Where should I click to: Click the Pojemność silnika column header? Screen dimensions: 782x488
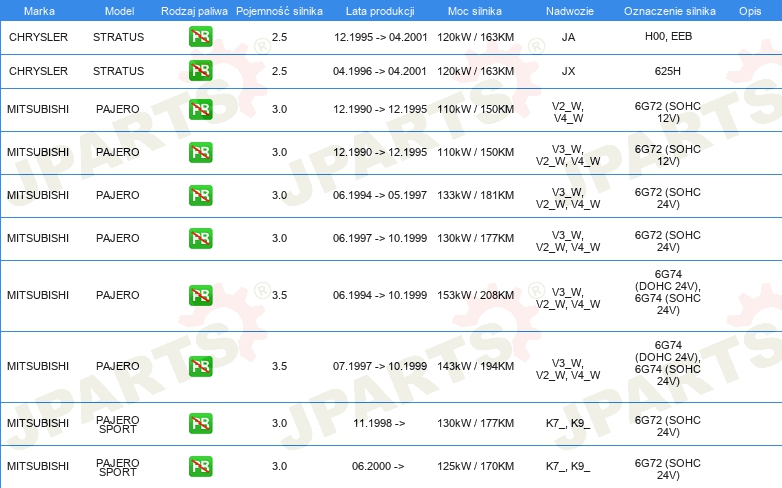tap(279, 11)
